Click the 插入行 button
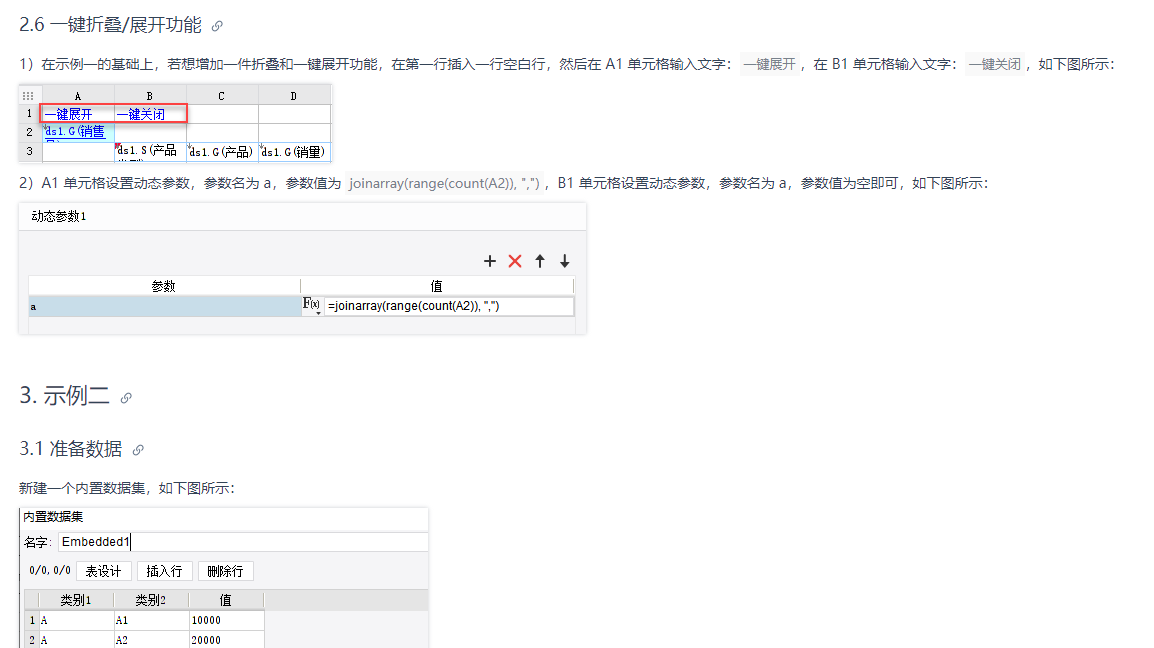This screenshot has width=1154, height=648. click(x=164, y=571)
